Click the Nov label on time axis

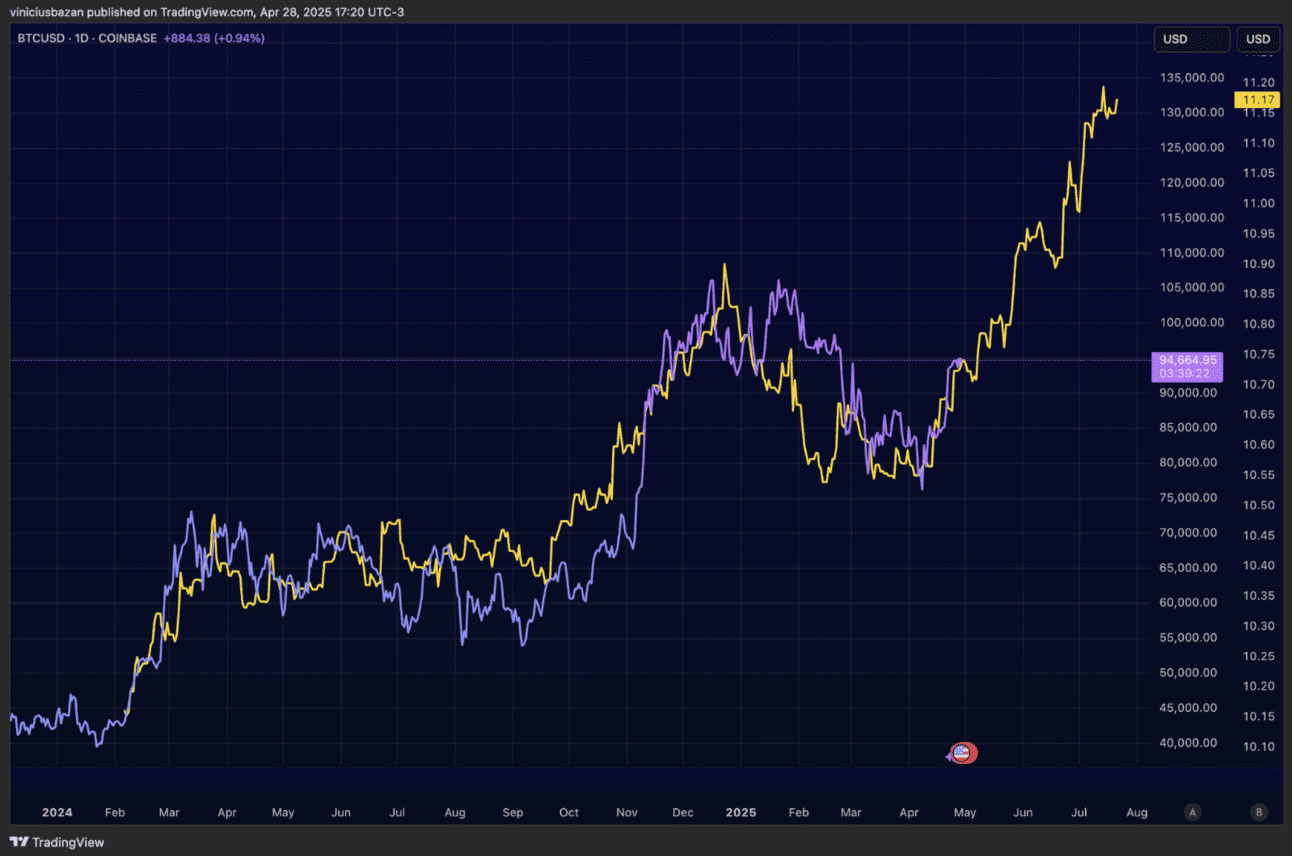pos(626,813)
